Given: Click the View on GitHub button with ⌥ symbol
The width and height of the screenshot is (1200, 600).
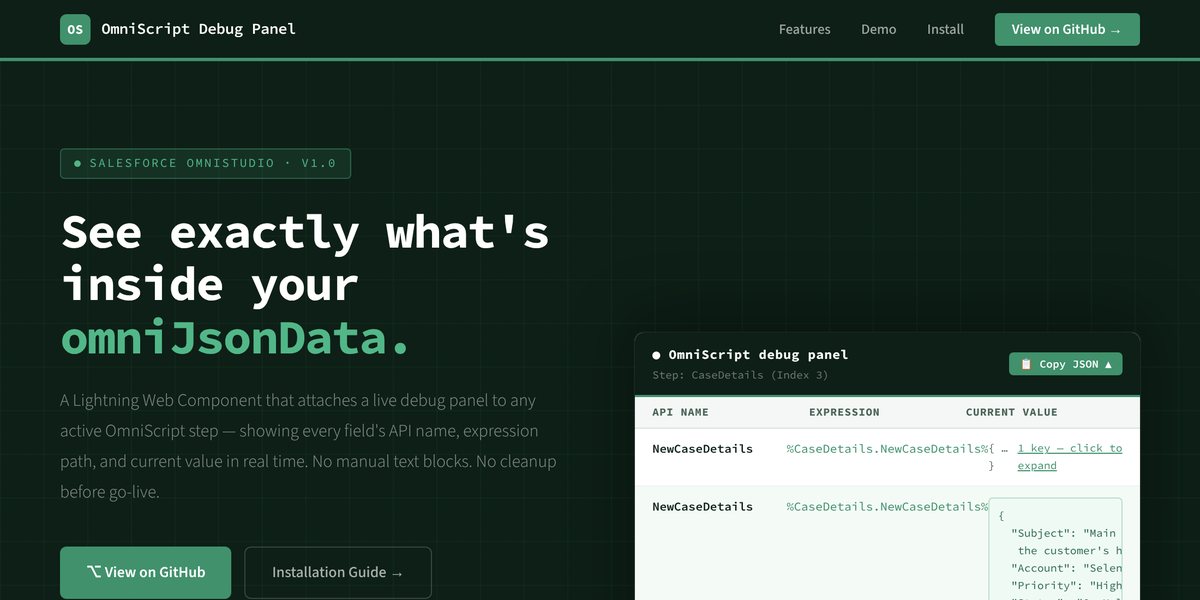Looking at the screenshot, I should pyautogui.click(x=146, y=572).
